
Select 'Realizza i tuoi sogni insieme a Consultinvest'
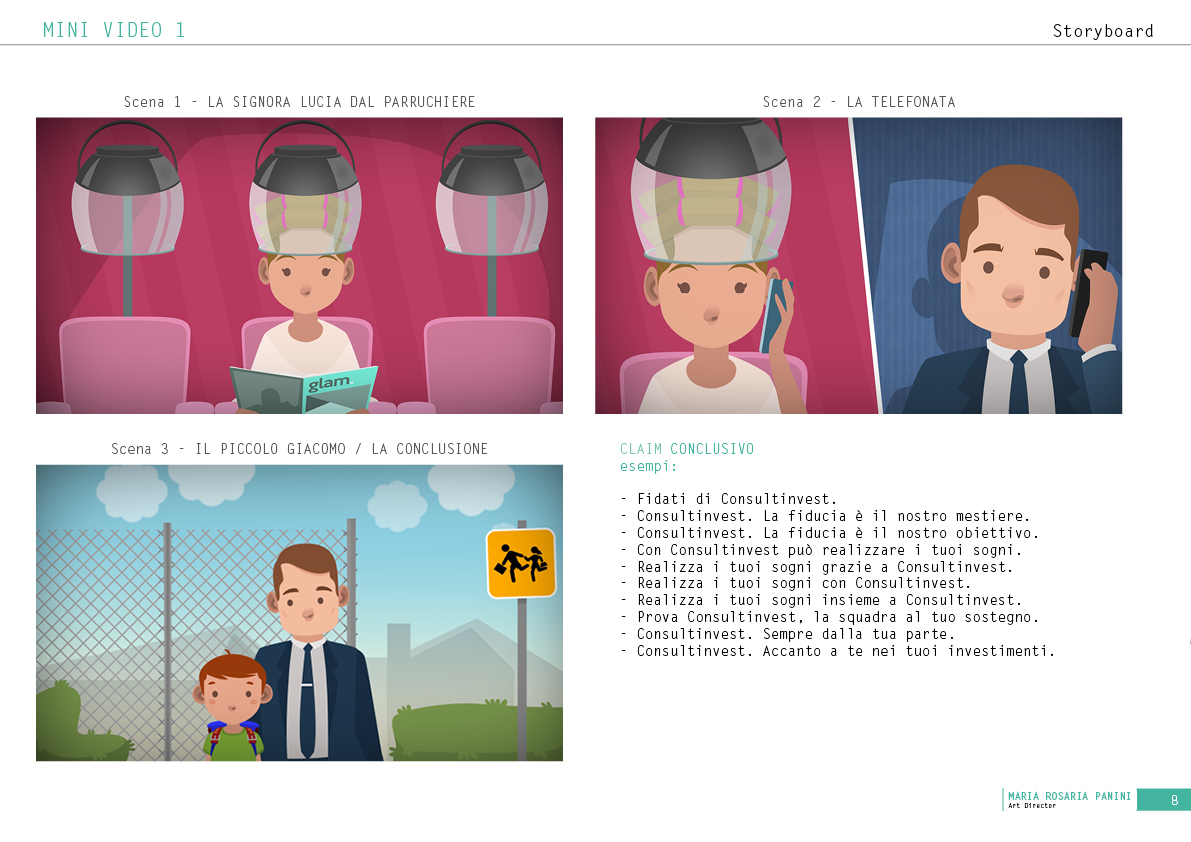coord(821,600)
